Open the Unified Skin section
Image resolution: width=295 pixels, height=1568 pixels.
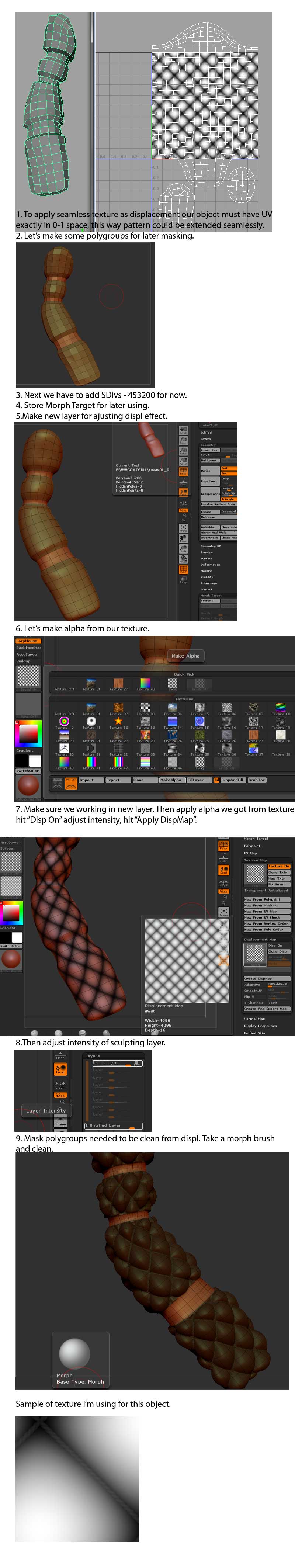tap(254, 1033)
